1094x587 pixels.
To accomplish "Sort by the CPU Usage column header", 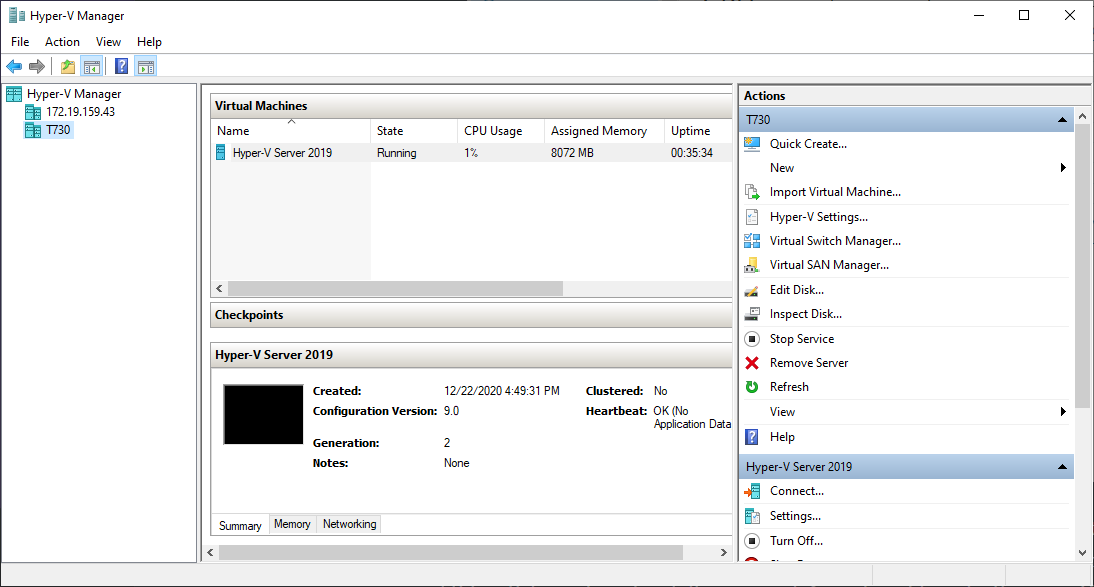I will point(500,131).
